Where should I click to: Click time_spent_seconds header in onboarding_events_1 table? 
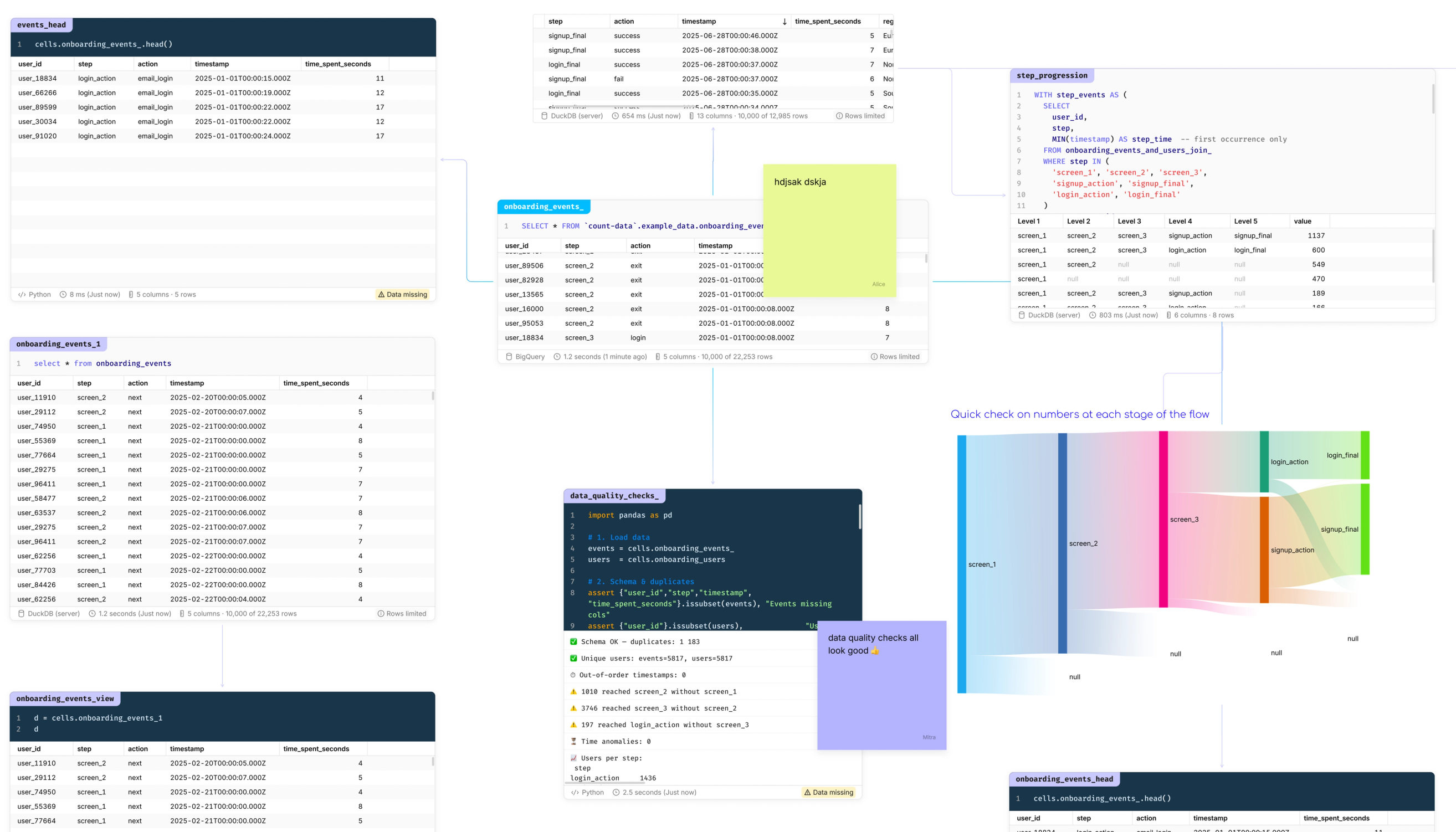tap(316, 383)
